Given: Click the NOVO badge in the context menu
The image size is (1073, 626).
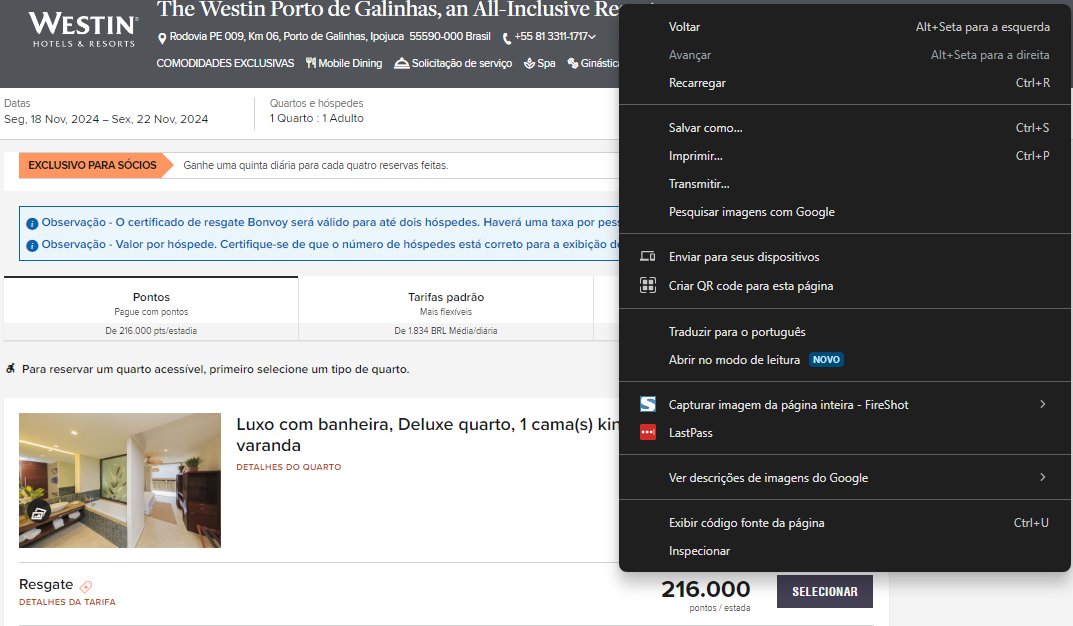Looking at the screenshot, I should click(826, 360).
